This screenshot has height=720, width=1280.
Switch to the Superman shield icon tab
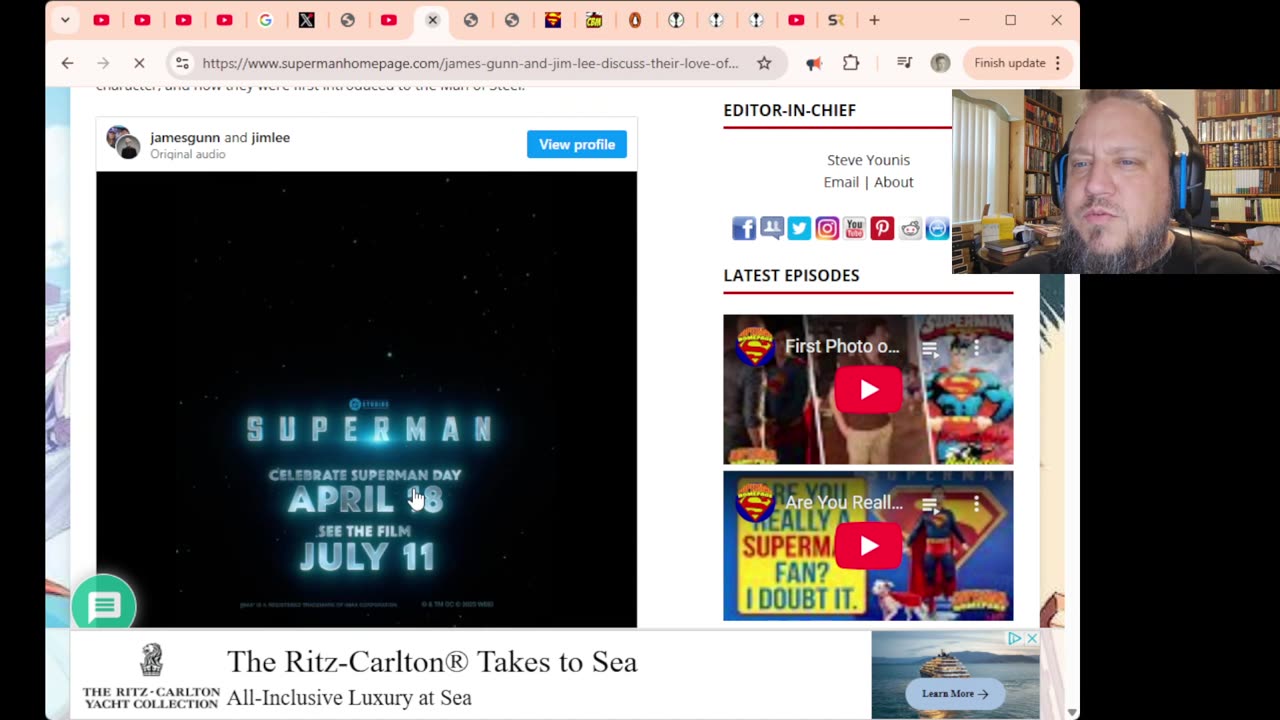[552, 20]
